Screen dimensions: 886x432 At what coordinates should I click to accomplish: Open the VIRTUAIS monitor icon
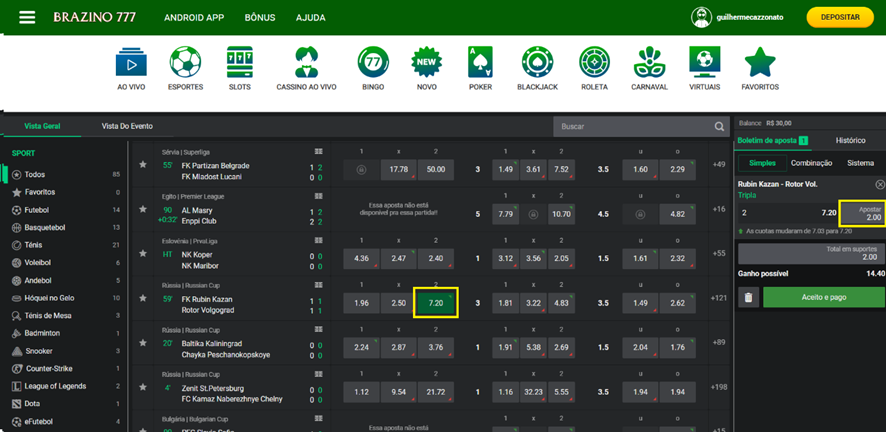[x=705, y=62]
